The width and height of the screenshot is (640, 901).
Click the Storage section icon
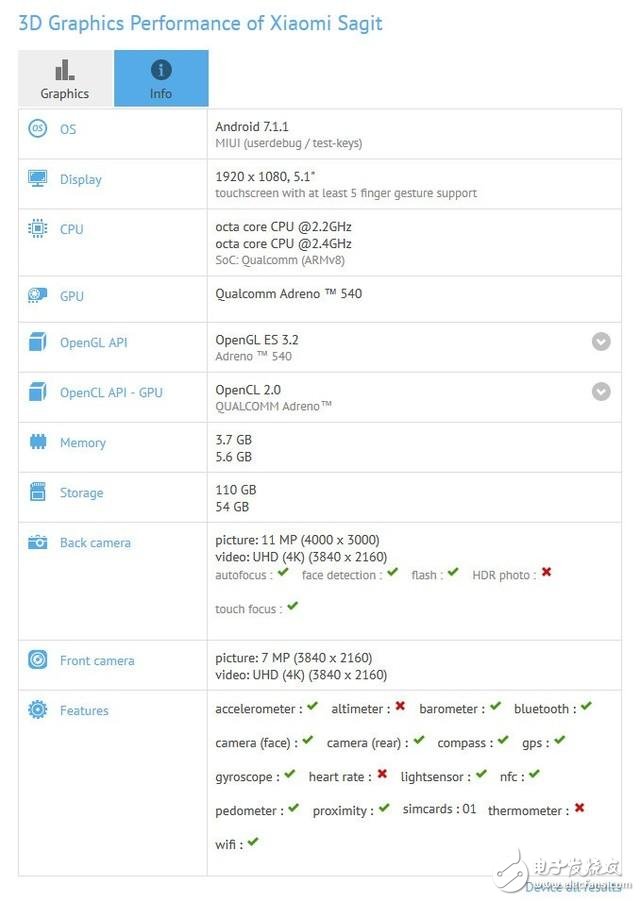pyautogui.click(x=37, y=492)
